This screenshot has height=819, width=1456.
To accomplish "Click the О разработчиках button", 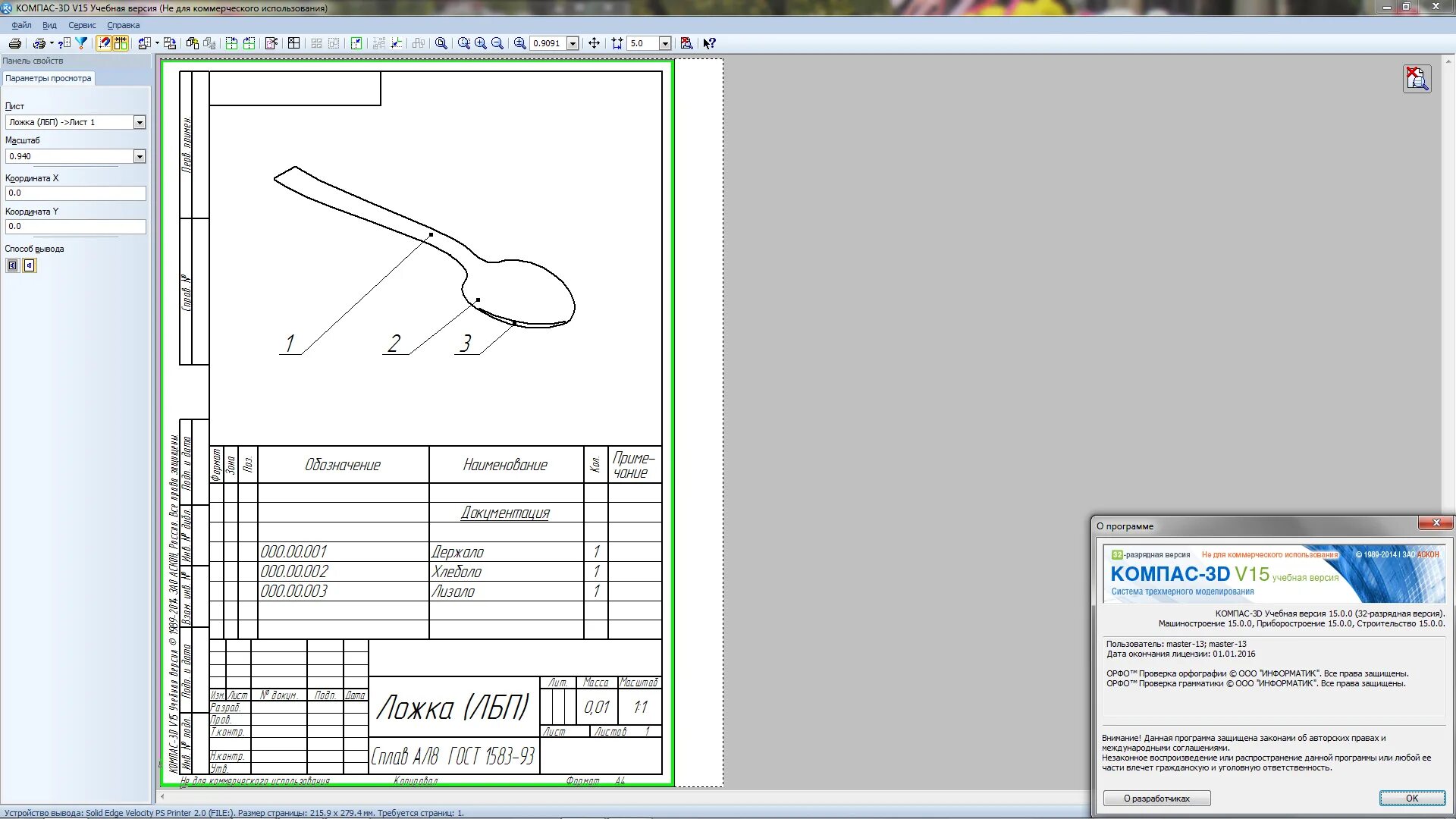I will pyautogui.click(x=1156, y=798).
